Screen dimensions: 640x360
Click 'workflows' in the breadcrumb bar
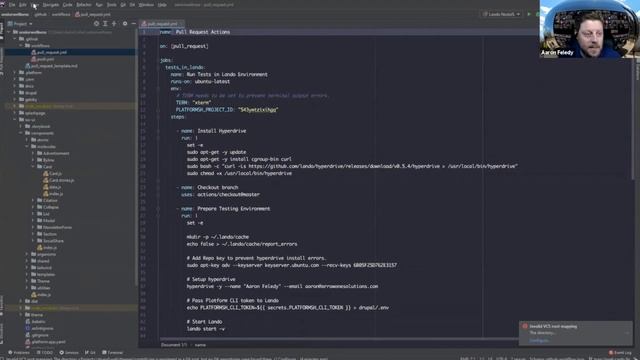[x=61, y=14]
